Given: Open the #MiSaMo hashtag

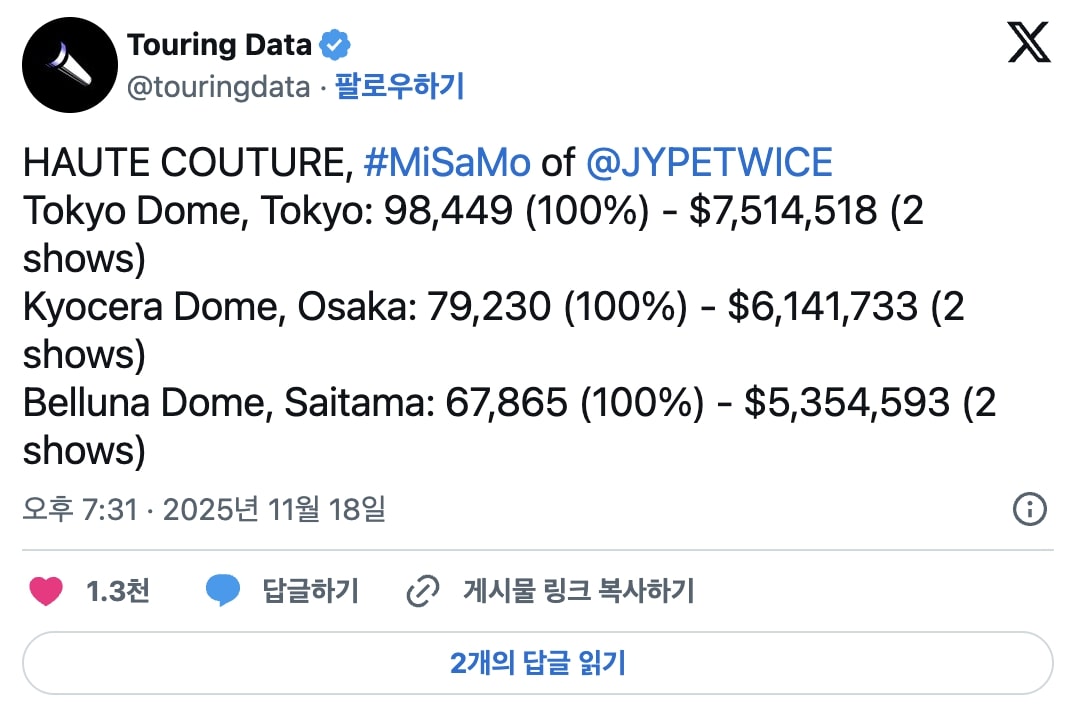Looking at the screenshot, I should 447,162.
